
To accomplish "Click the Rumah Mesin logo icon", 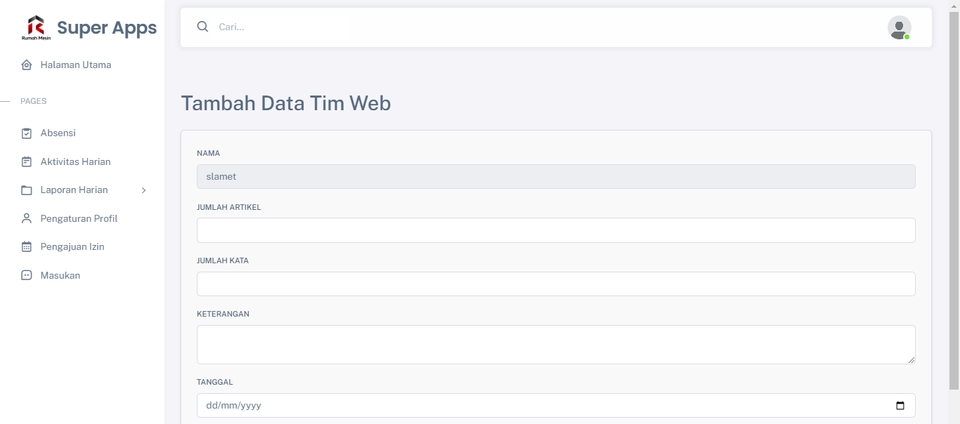I will (36, 28).
